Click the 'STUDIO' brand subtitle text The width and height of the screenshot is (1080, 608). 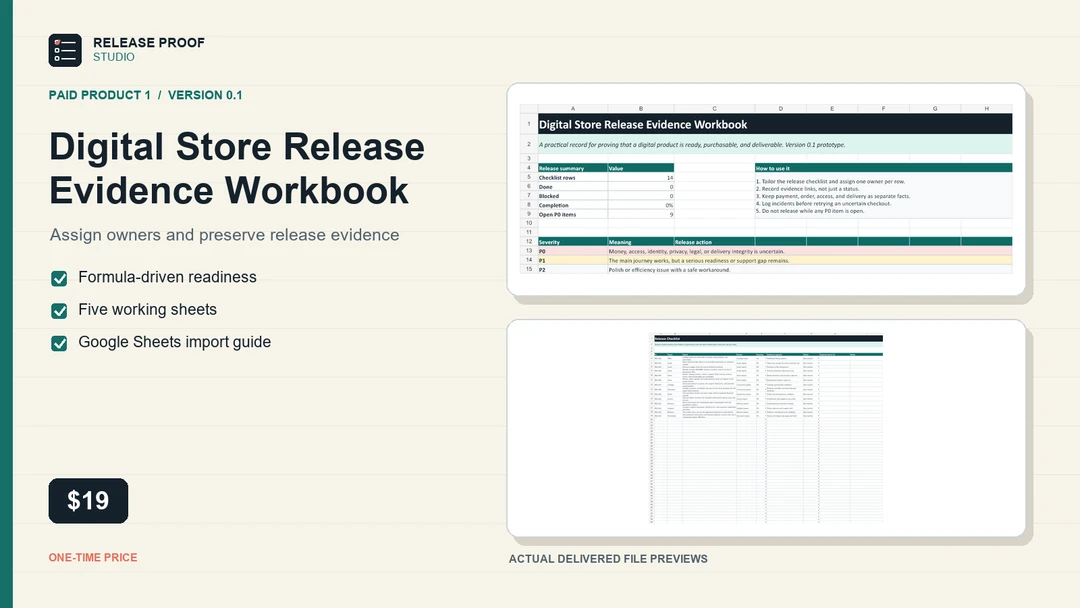pyautogui.click(x=114, y=57)
